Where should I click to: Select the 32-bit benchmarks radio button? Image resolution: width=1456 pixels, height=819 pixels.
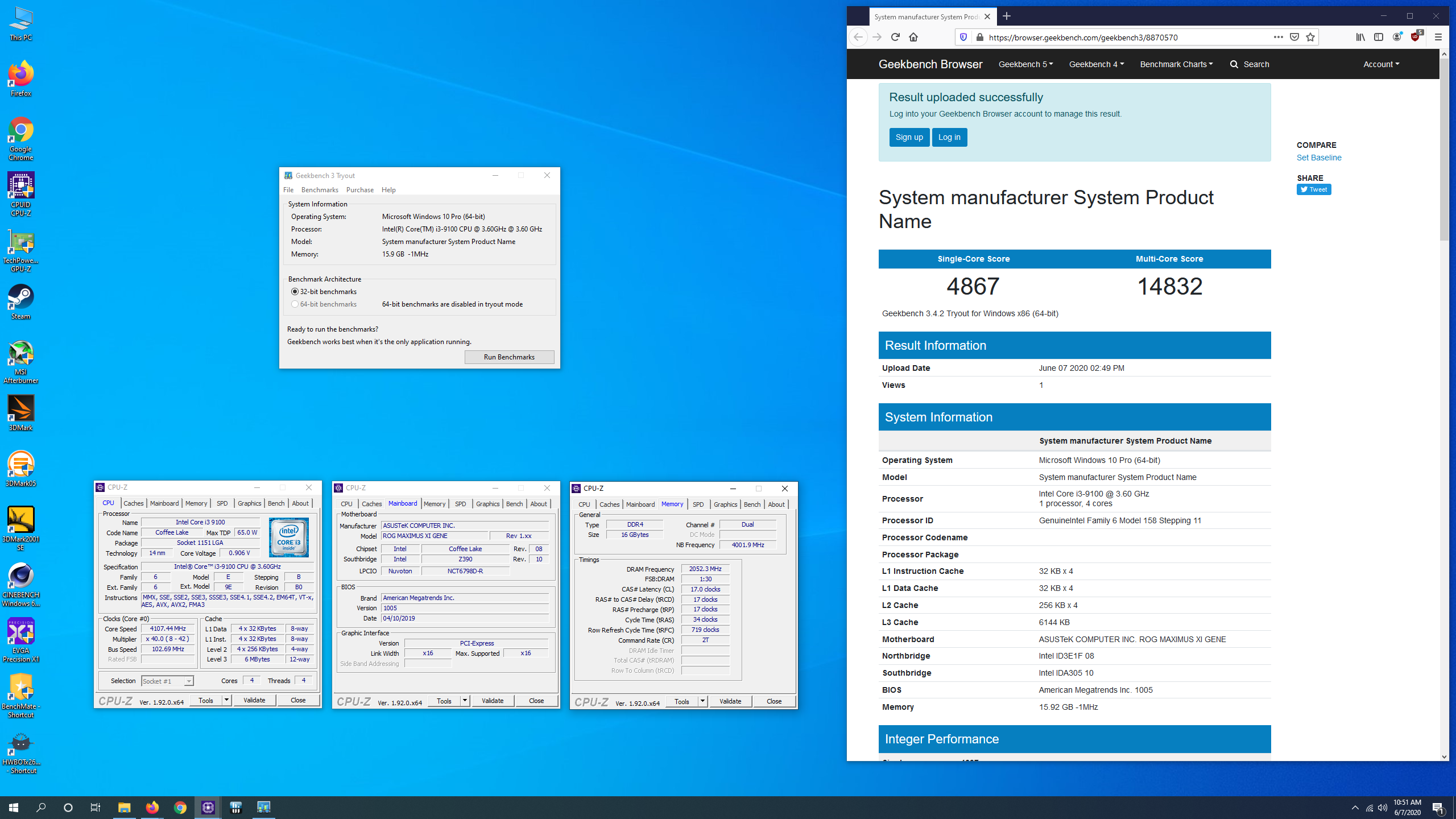pos(295,292)
